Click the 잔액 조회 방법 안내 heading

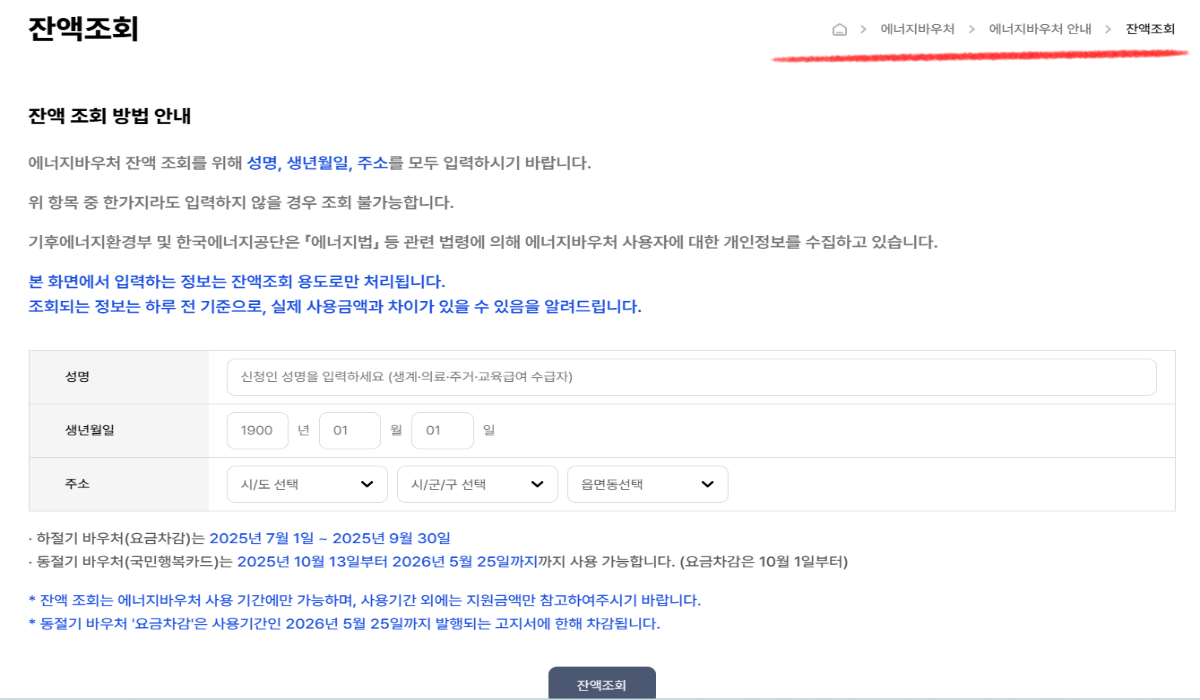109,116
